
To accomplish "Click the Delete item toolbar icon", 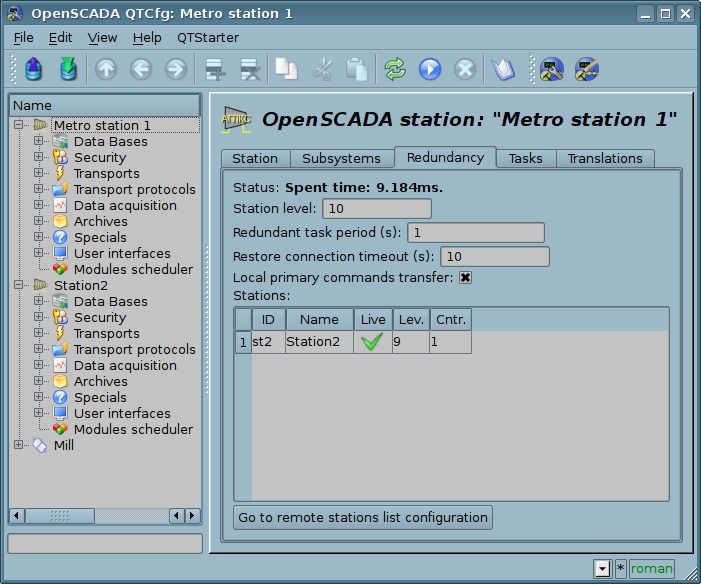I will (x=250, y=69).
